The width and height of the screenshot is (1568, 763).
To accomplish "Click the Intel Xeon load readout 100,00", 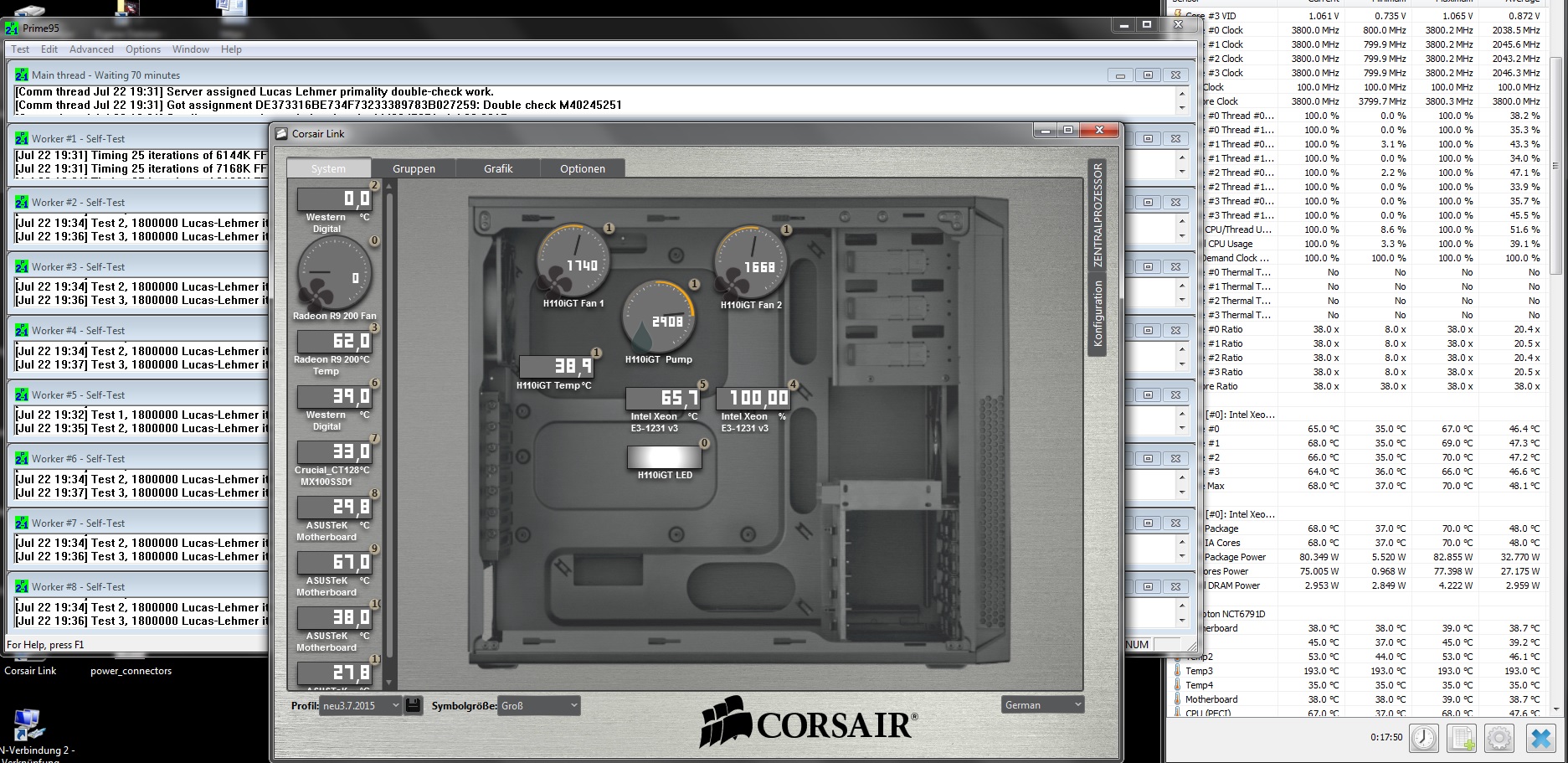I will (x=753, y=398).
